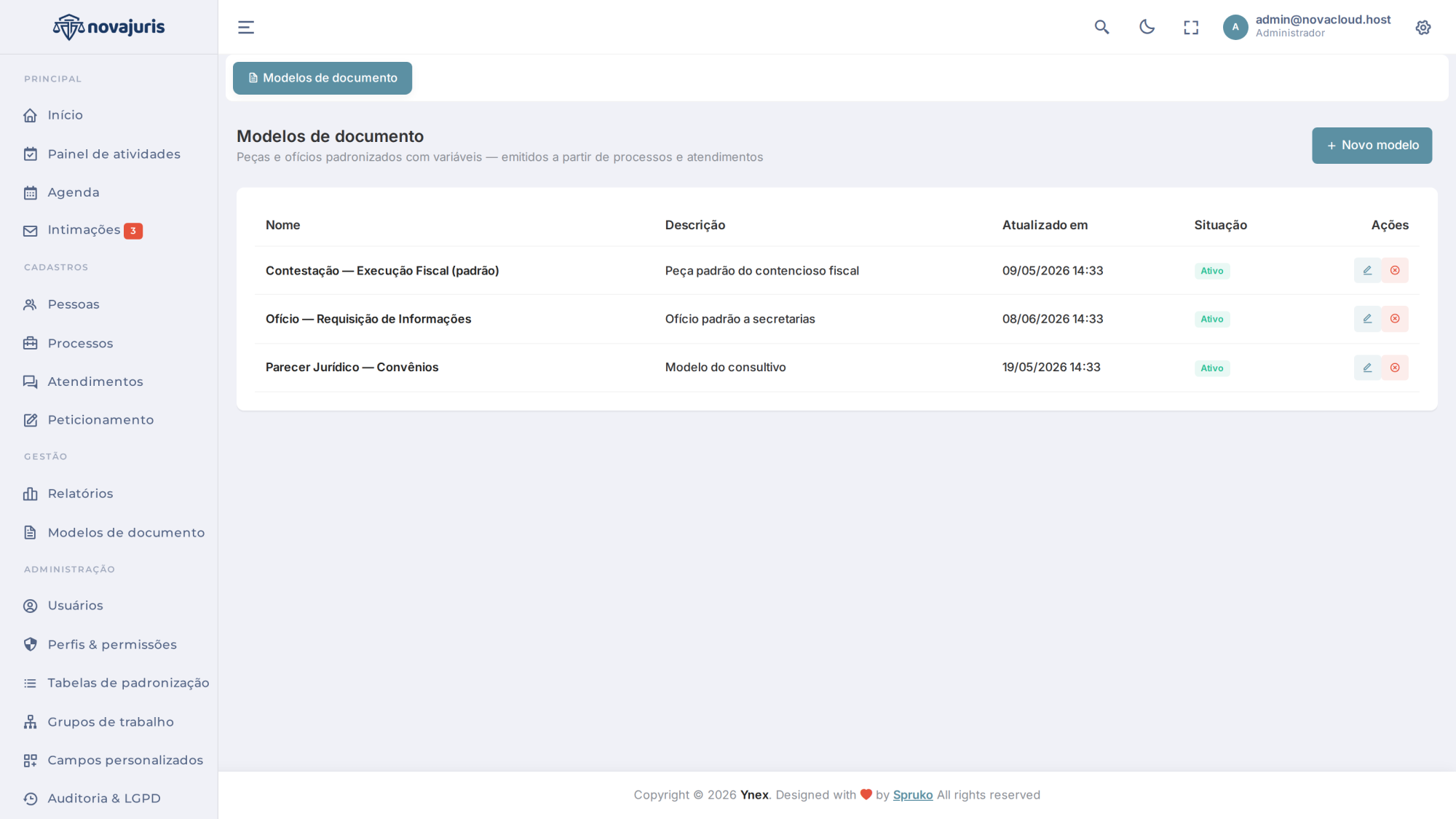Open the search magnifier icon
The width and height of the screenshot is (1456, 819).
coord(1101,28)
